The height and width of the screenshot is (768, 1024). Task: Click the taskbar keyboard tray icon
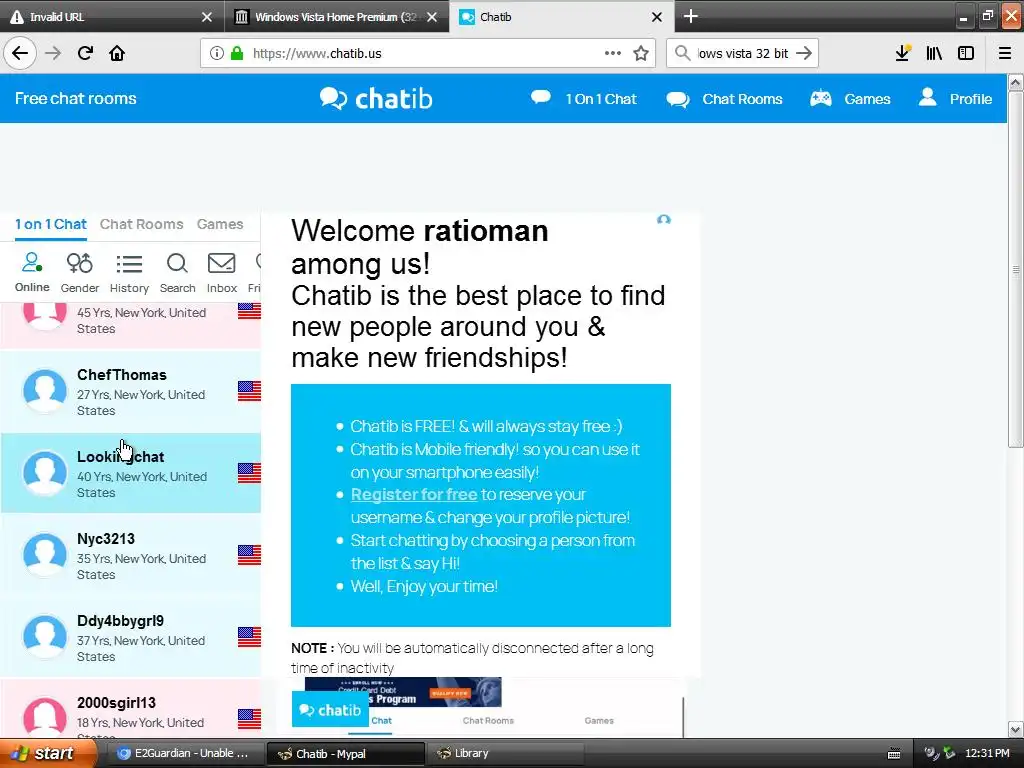pos(894,754)
